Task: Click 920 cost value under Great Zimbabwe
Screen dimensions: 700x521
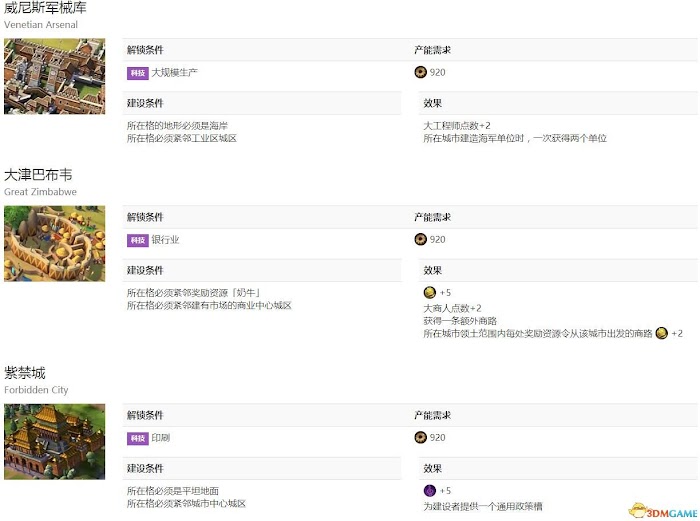Action: (438, 239)
